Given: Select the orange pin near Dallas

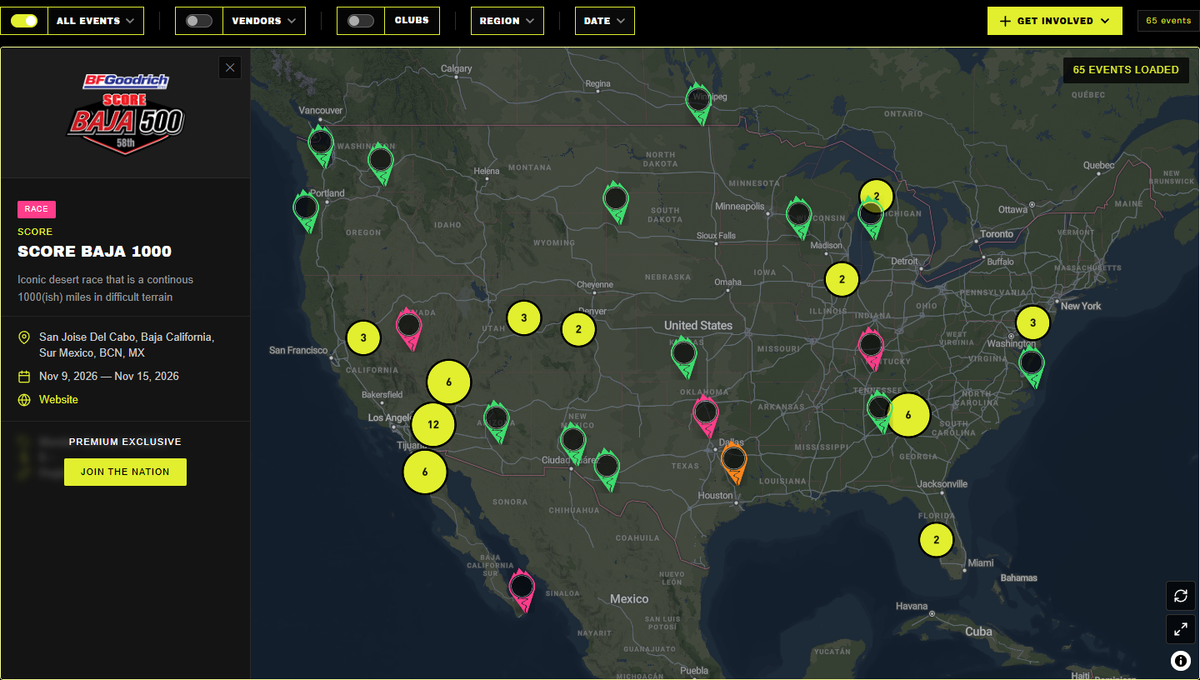Looking at the screenshot, I should click(734, 463).
